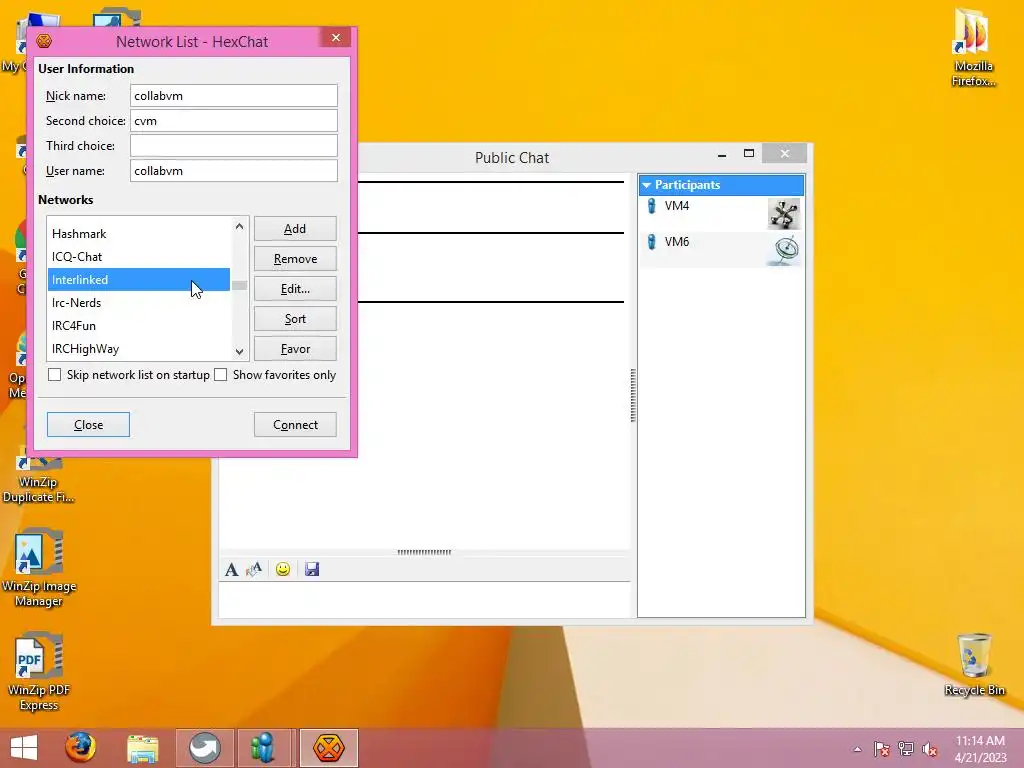This screenshot has width=1024, height=768.
Task: Select Hashmark network
Action: click(x=138, y=234)
